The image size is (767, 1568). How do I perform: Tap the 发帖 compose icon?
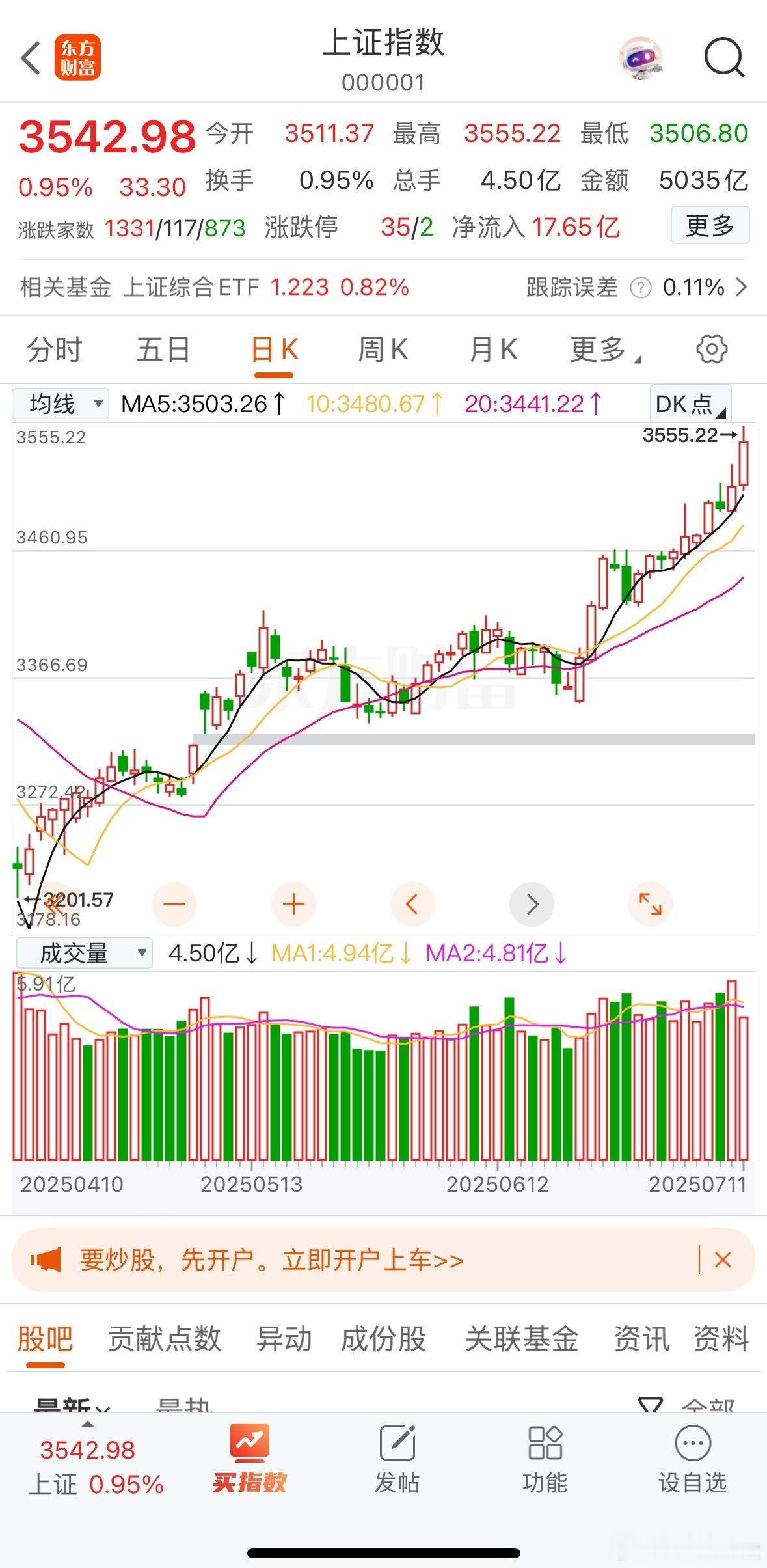pyautogui.click(x=397, y=1442)
